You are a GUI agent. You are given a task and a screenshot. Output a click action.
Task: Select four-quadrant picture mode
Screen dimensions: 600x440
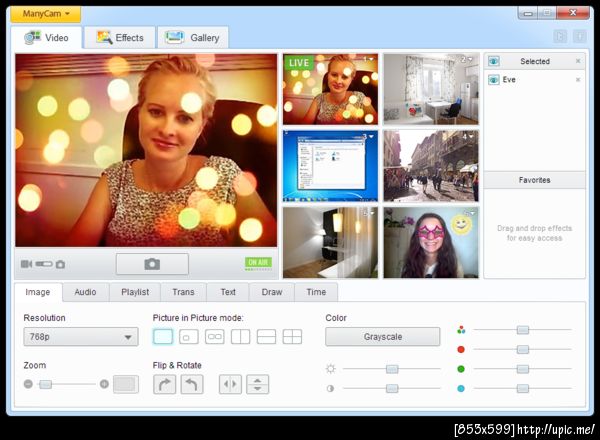point(292,337)
